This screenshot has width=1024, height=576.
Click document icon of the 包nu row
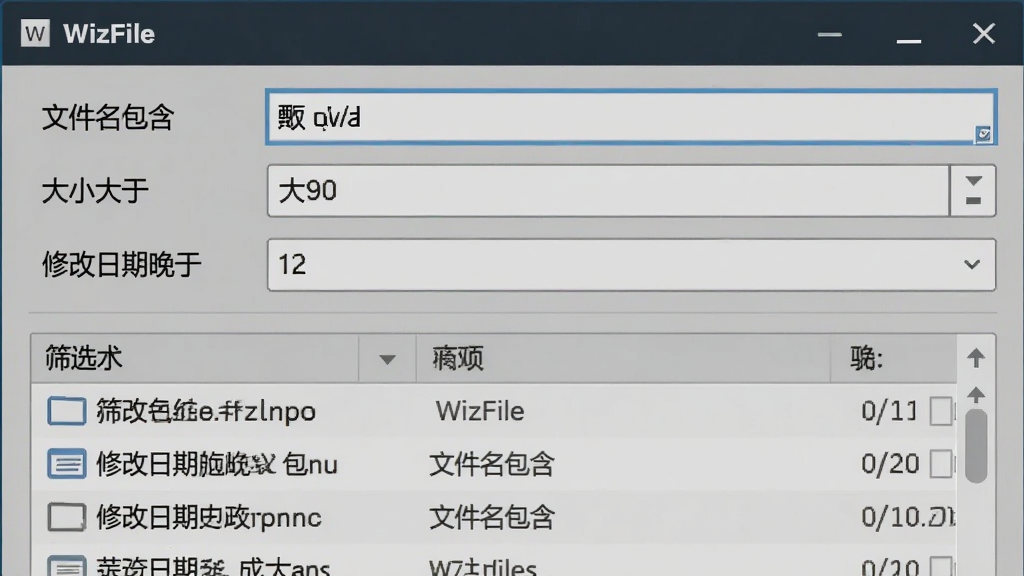pos(67,464)
